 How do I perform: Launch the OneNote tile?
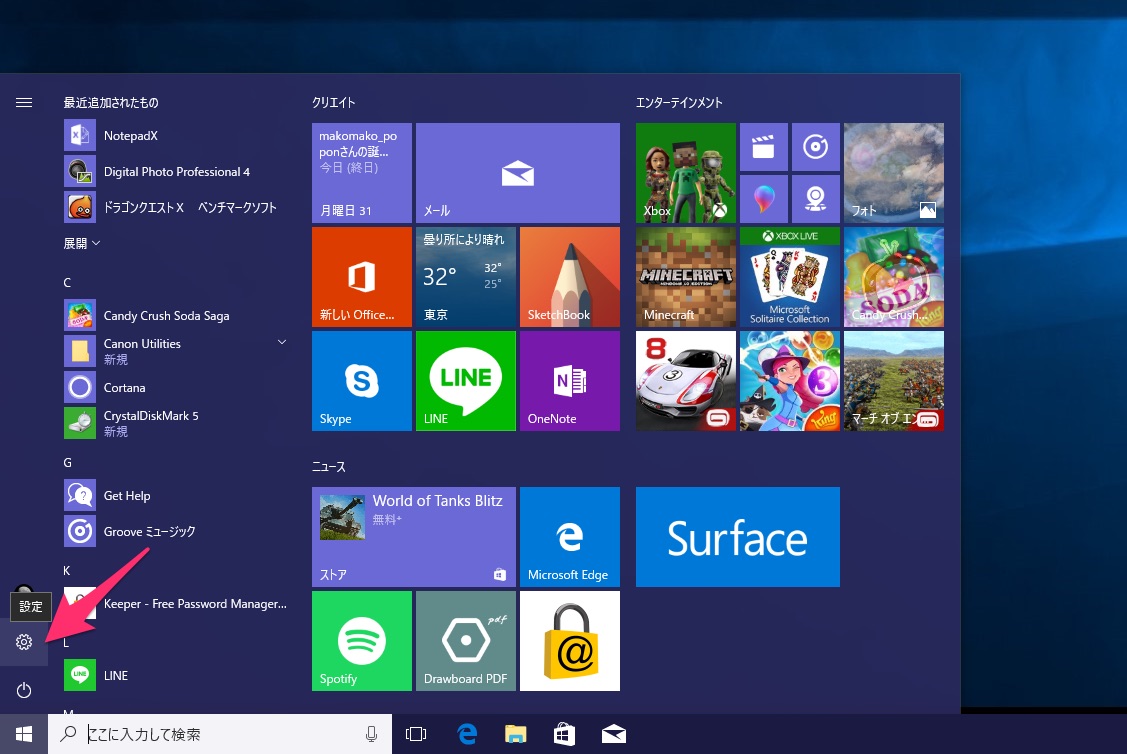570,381
